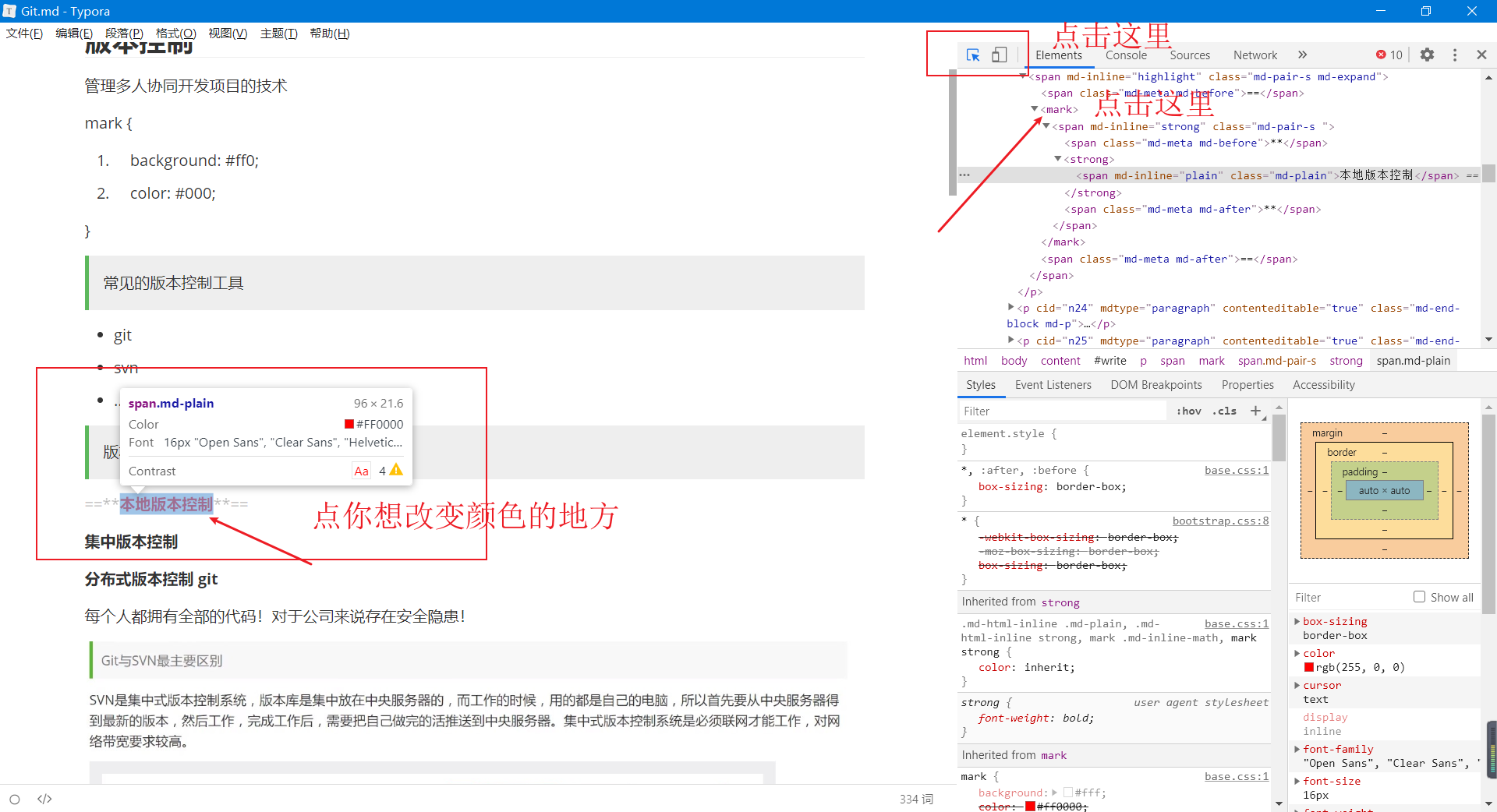The width and height of the screenshot is (1497, 812).
Task: Toggle the device toolbar emulation icon
Action: point(1000,55)
